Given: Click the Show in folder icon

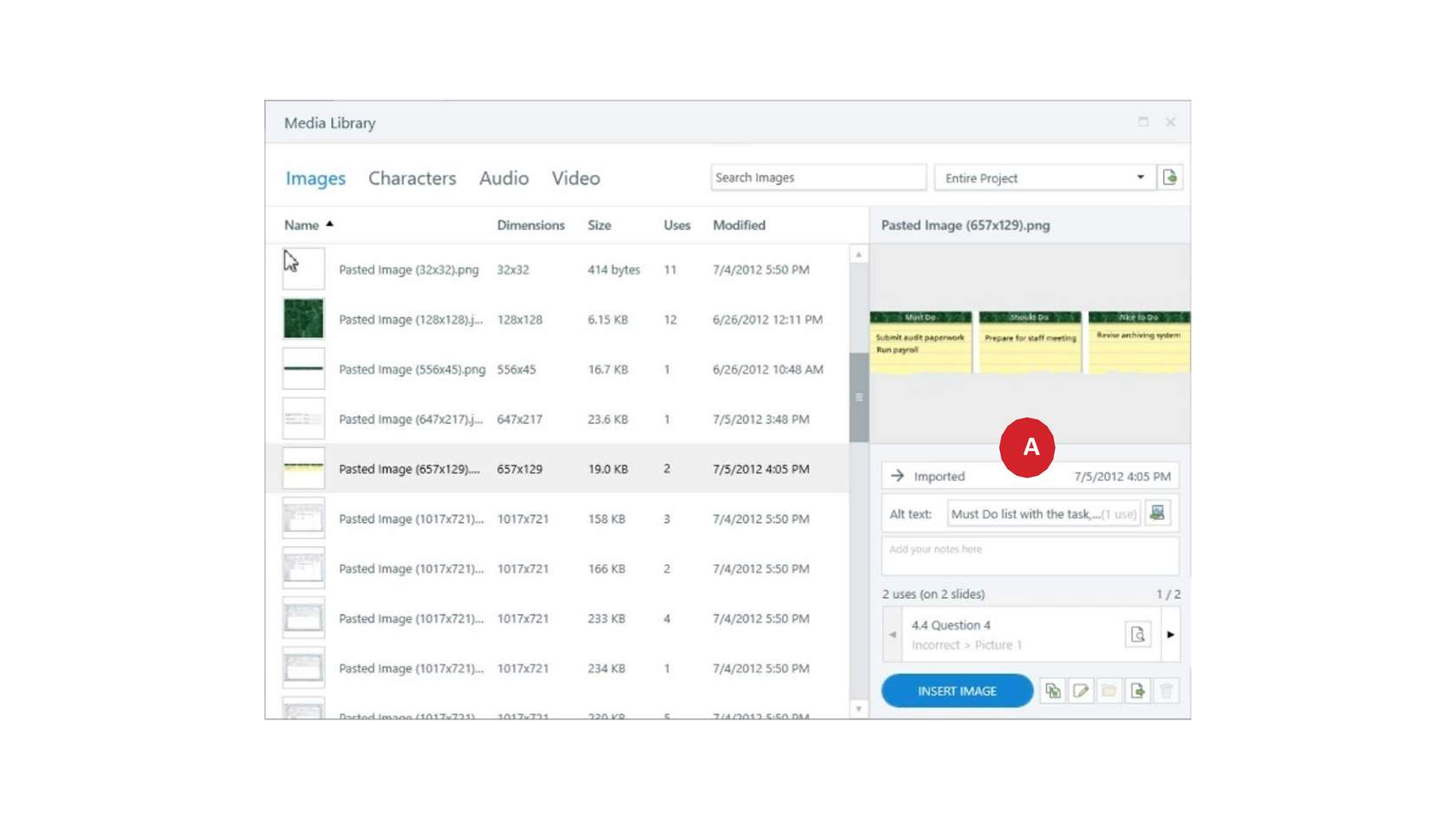Looking at the screenshot, I should (x=1109, y=691).
